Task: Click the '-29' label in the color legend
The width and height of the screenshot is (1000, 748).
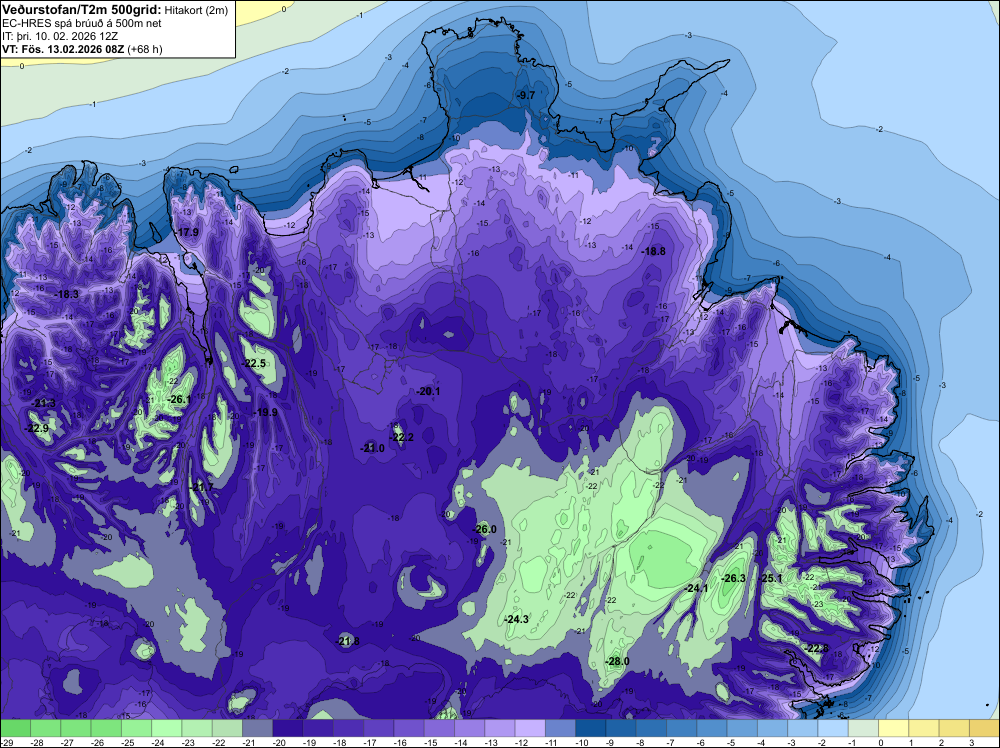Action: coord(6,742)
